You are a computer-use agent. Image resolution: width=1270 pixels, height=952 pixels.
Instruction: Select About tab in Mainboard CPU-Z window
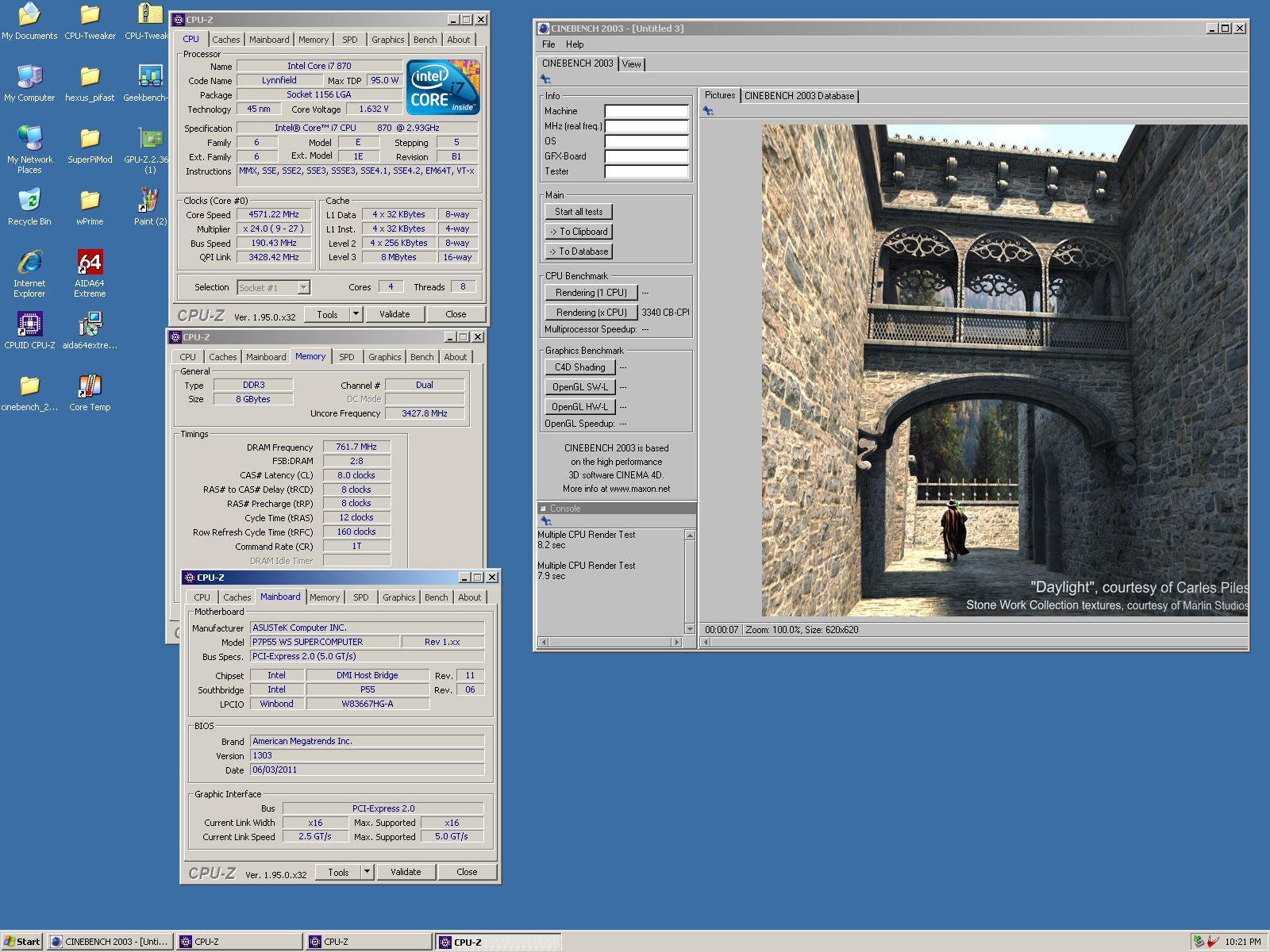pos(469,597)
